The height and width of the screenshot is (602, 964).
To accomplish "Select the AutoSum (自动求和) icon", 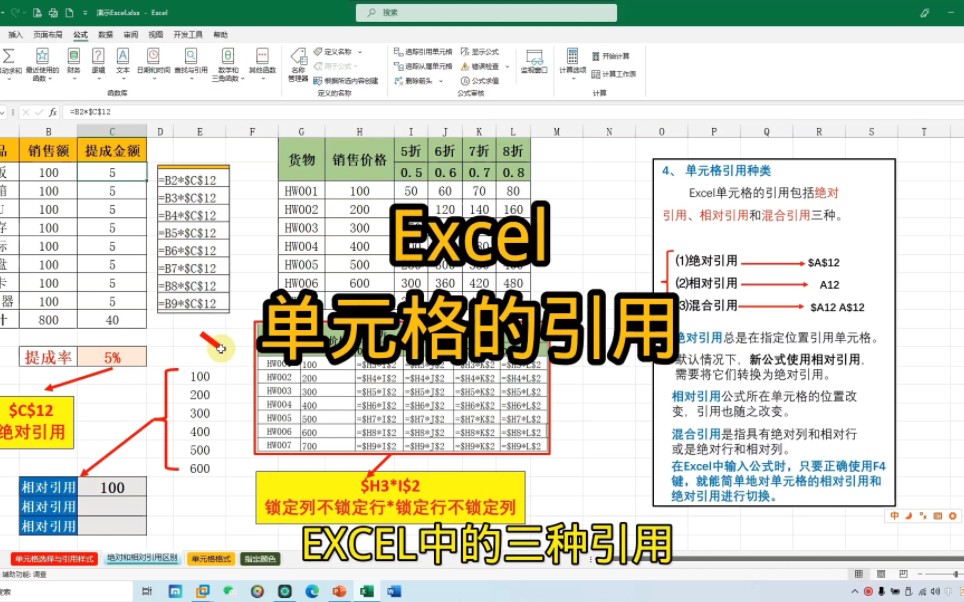I will pos(7,58).
